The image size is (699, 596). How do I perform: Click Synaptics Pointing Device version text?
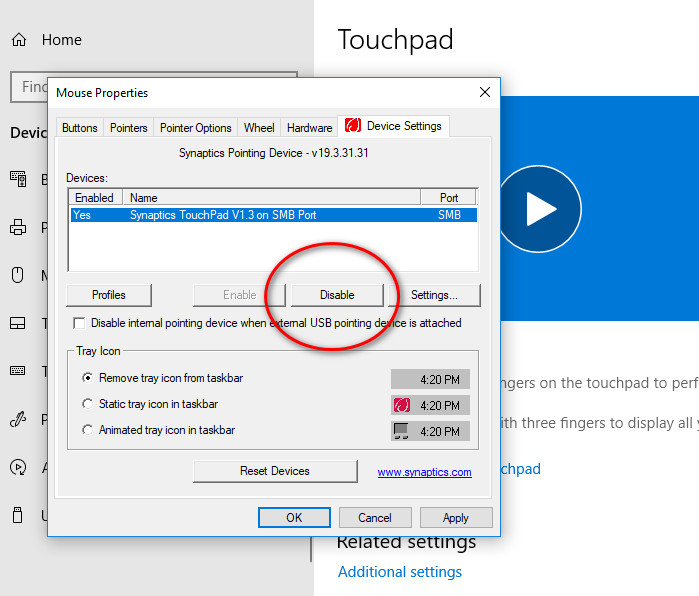pyautogui.click(x=274, y=153)
